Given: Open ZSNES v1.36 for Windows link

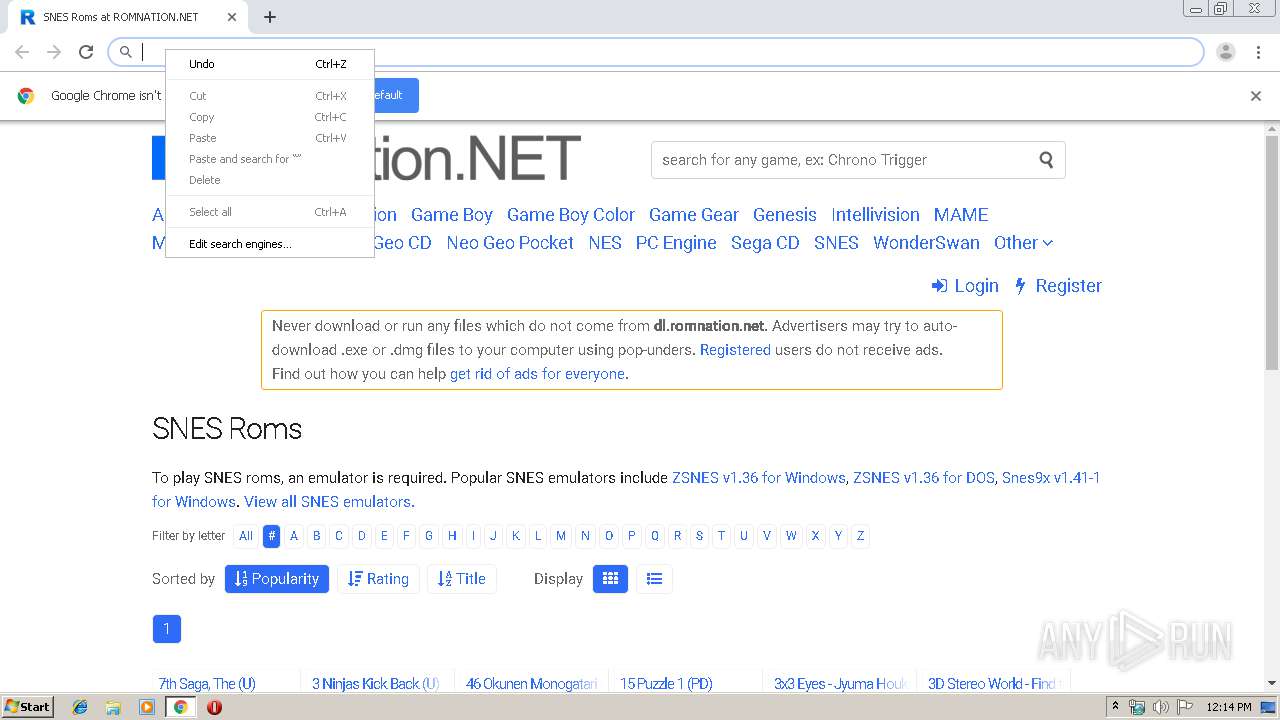Looking at the screenshot, I should coord(759,478).
